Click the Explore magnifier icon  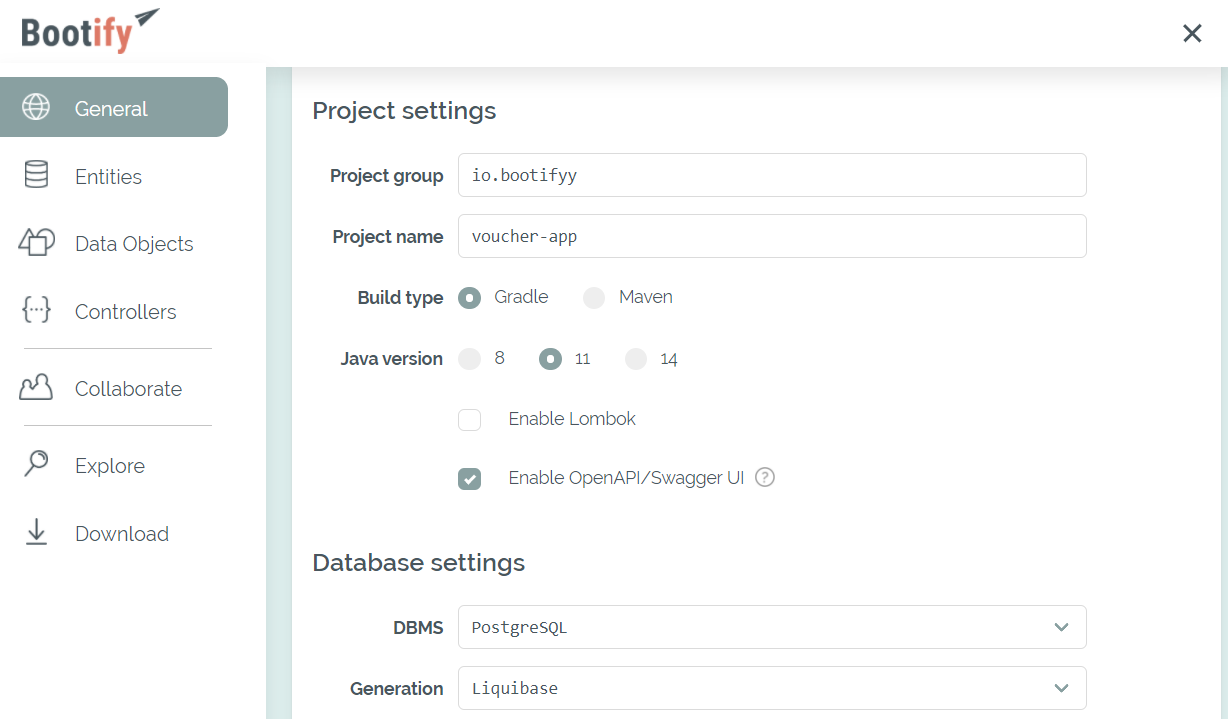pyautogui.click(x=36, y=465)
